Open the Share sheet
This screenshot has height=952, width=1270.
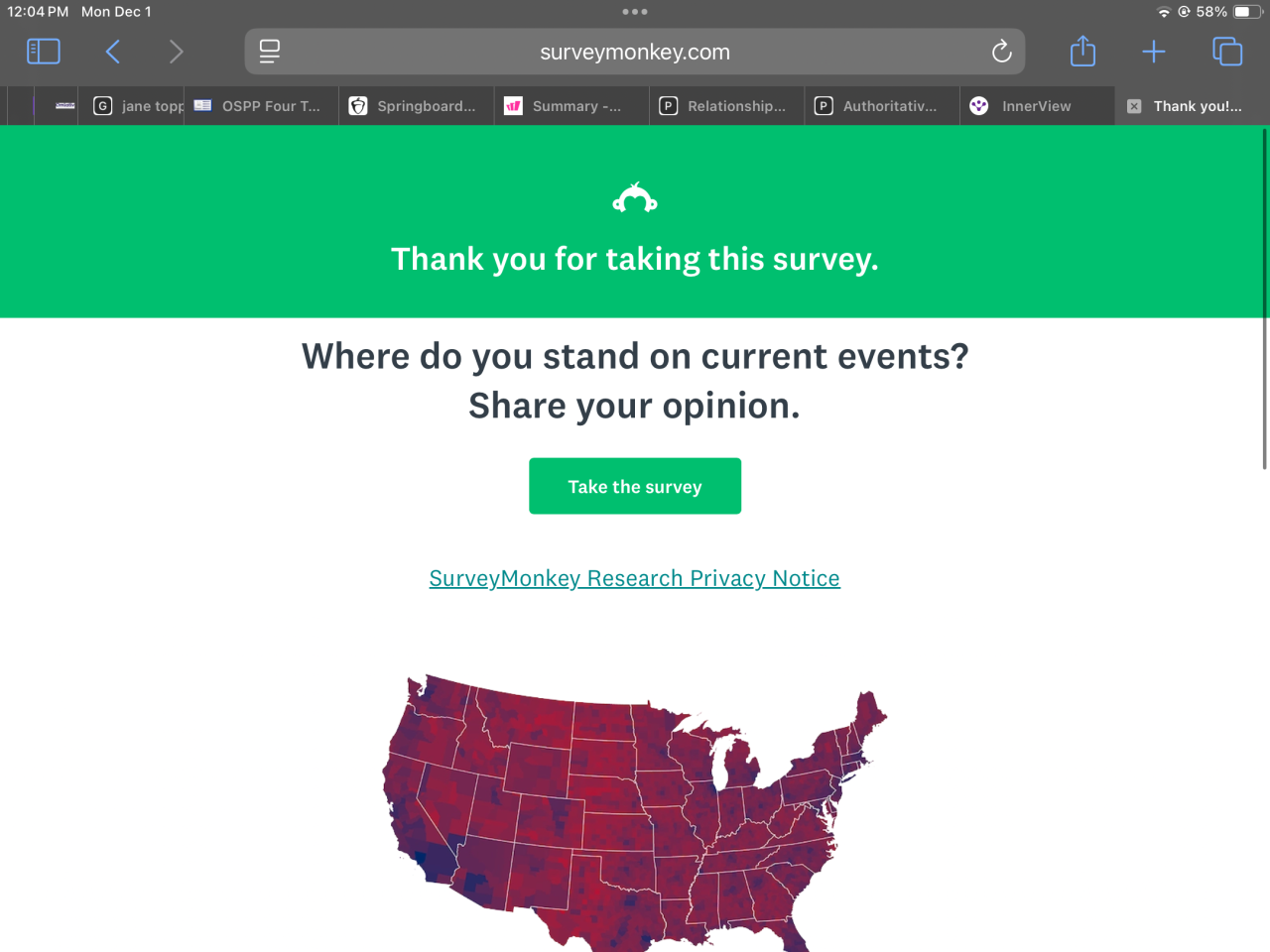[x=1082, y=52]
